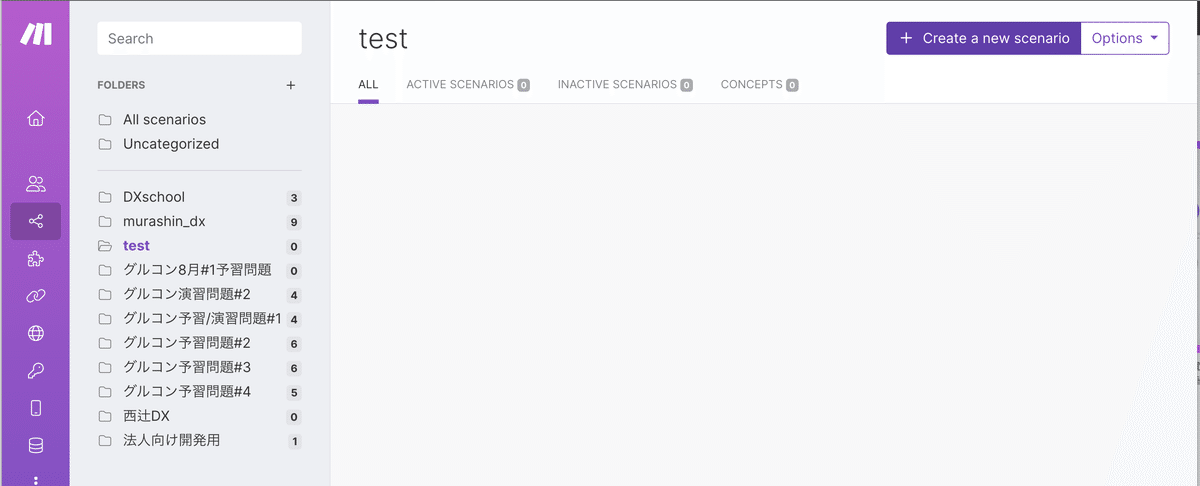Open the Scenarios share icon

(36, 221)
